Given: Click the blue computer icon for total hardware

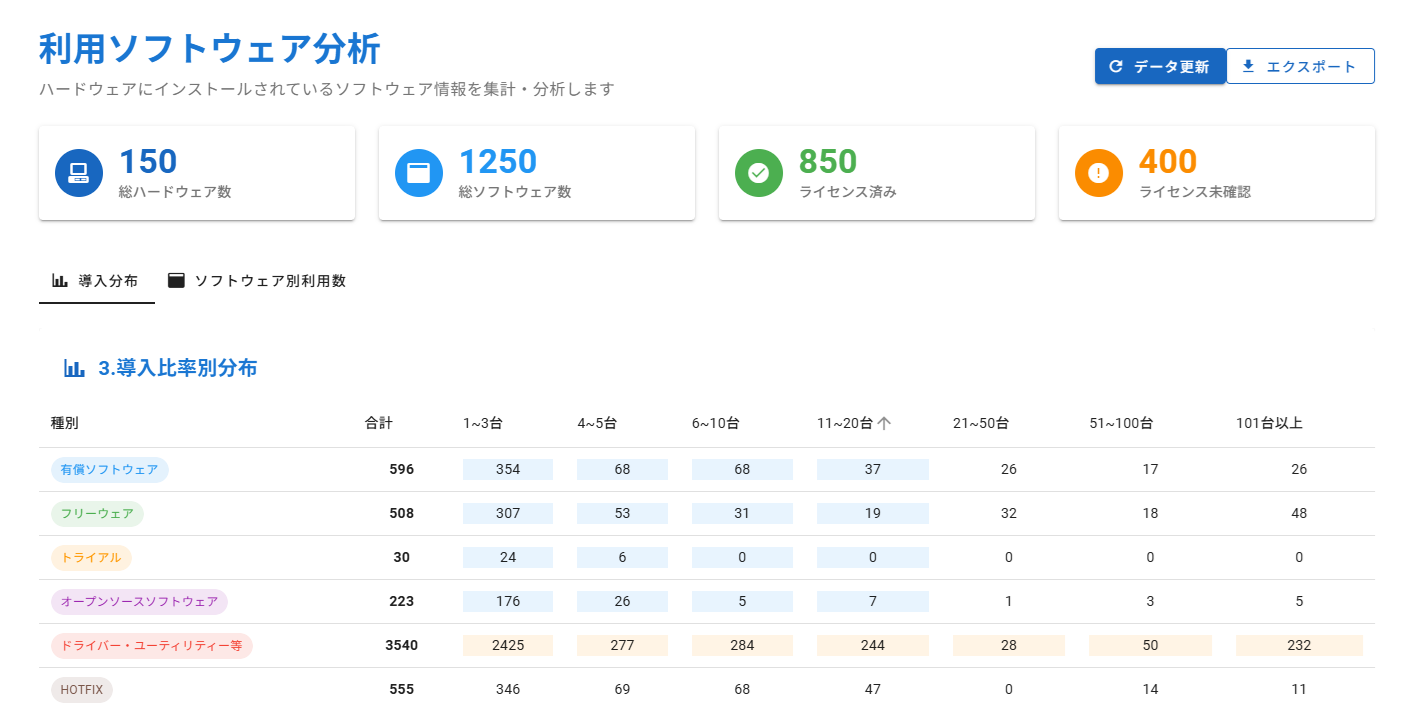Looking at the screenshot, I should (x=79, y=173).
